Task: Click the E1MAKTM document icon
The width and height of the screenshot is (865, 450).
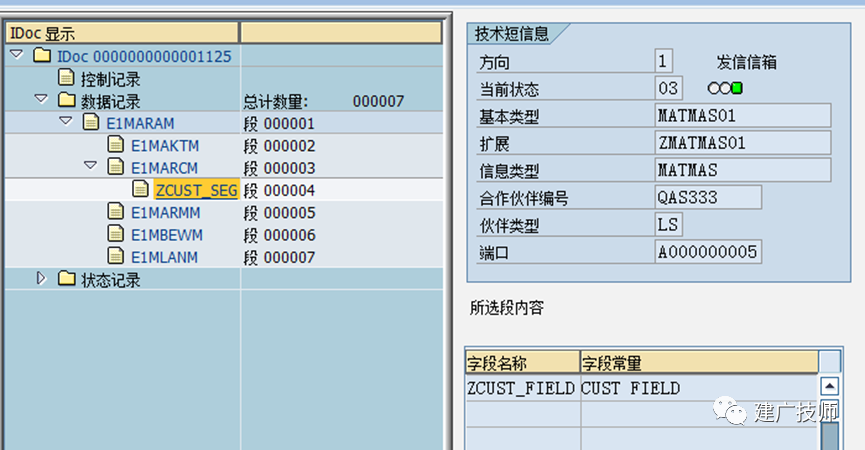Action: (x=116, y=144)
